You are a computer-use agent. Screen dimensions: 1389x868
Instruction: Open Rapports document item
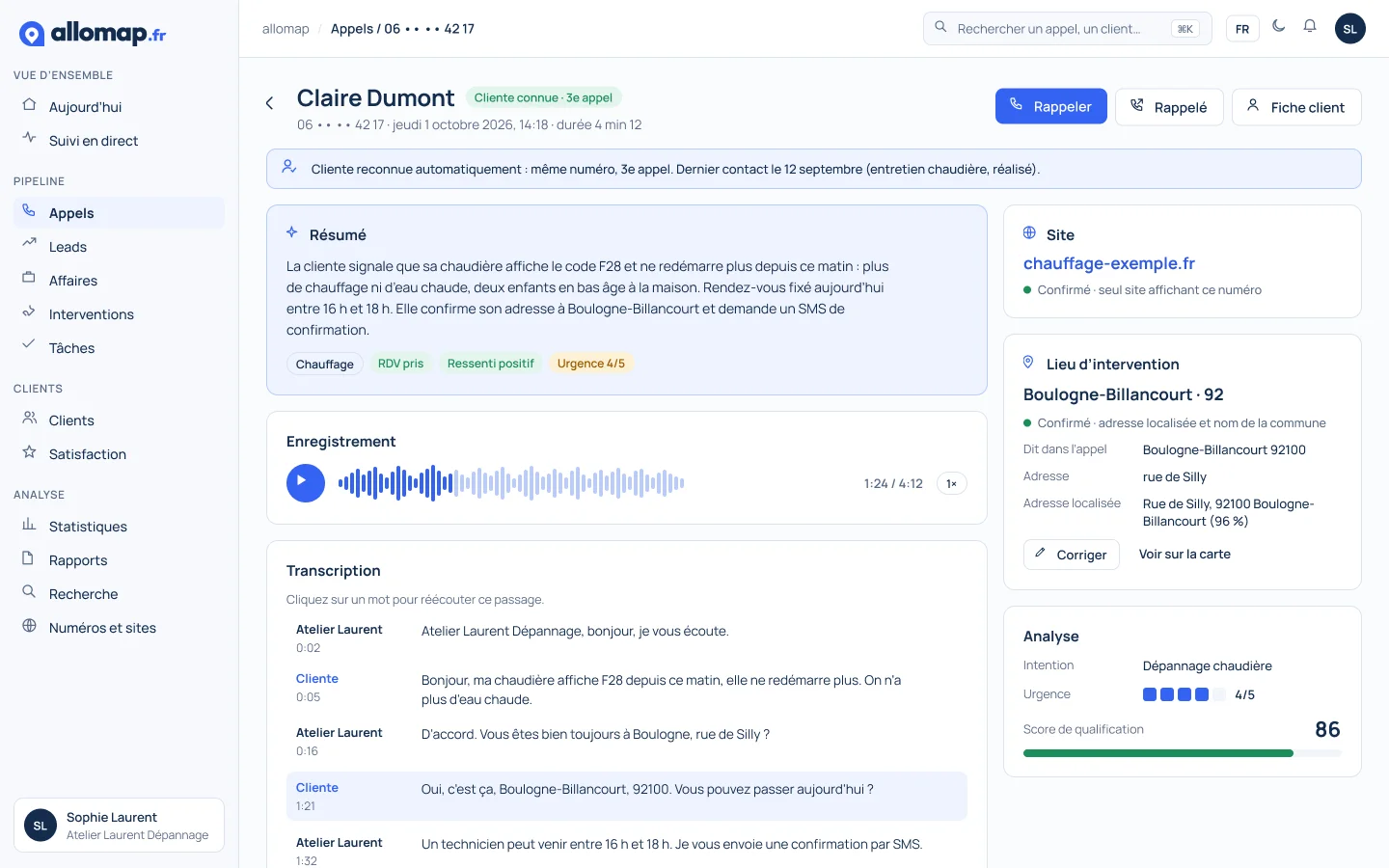pos(119,560)
